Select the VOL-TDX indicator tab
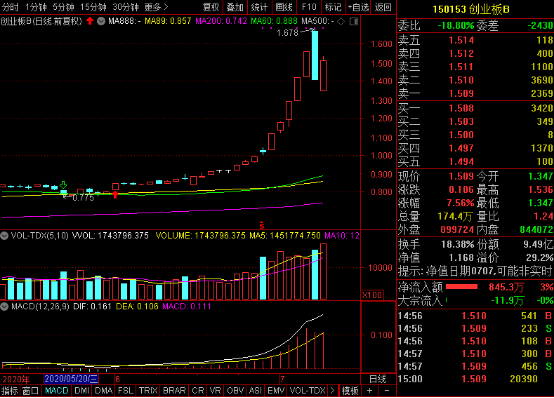 (307, 391)
